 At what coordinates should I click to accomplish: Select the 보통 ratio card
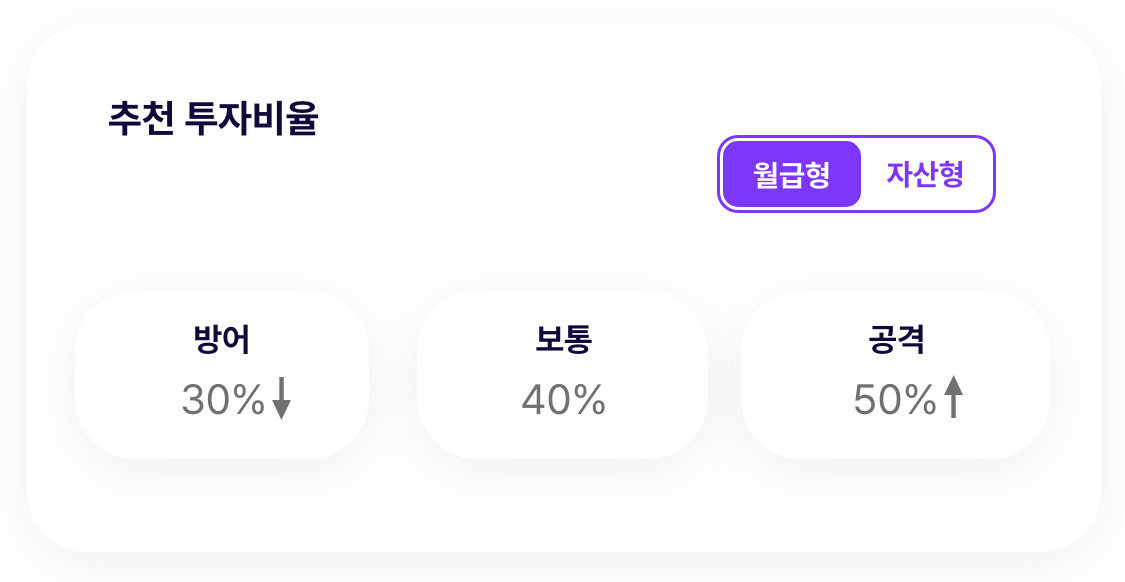(x=562, y=374)
